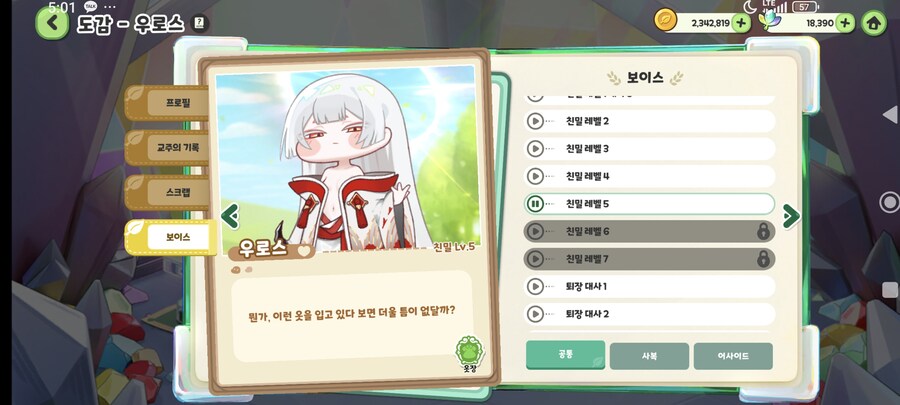Switch to the 사복 voice category
Screen dimensions: 900x405
click(x=649, y=356)
